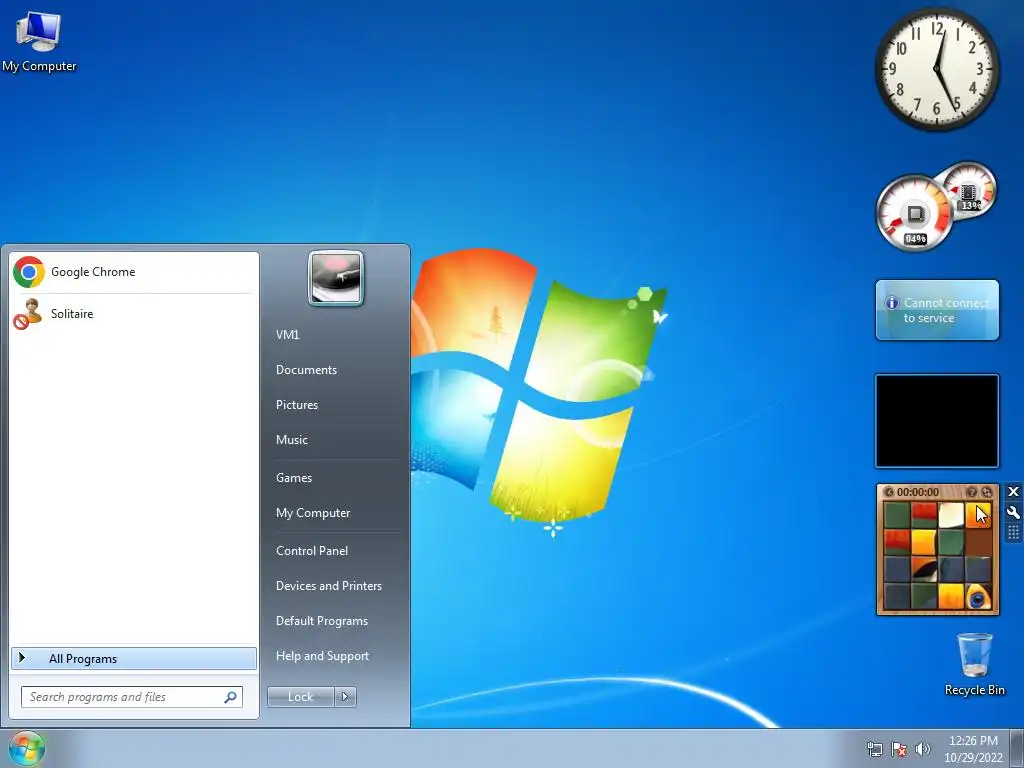Open My Computer from the Start menu's right column
The width and height of the screenshot is (1024, 768).
(313, 513)
